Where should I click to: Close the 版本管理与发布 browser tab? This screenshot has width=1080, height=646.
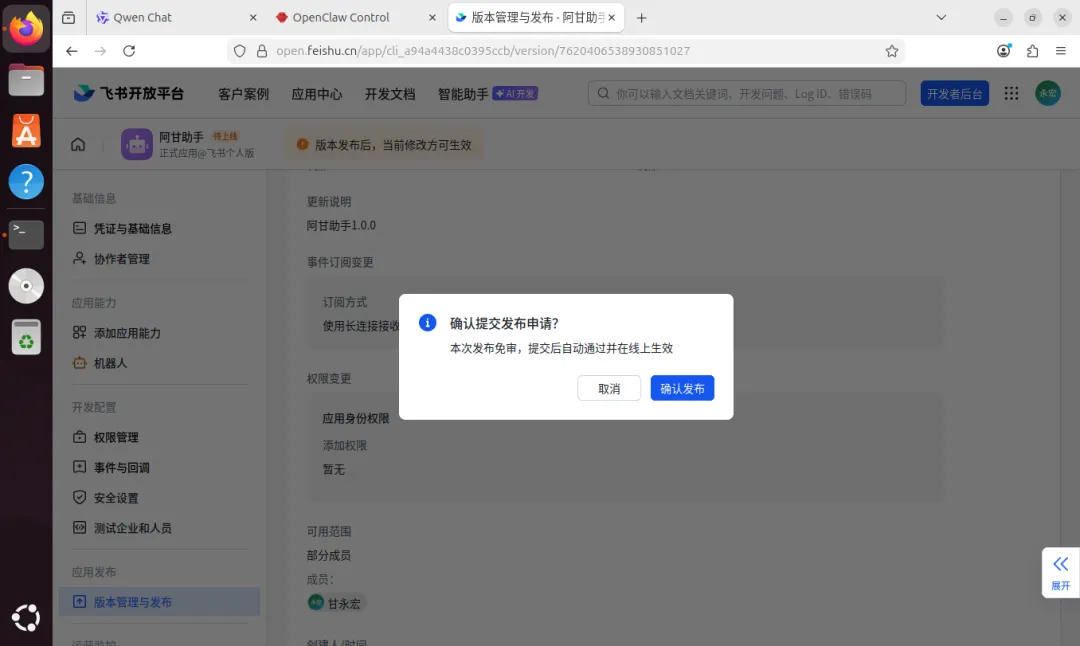(x=612, y=17)
